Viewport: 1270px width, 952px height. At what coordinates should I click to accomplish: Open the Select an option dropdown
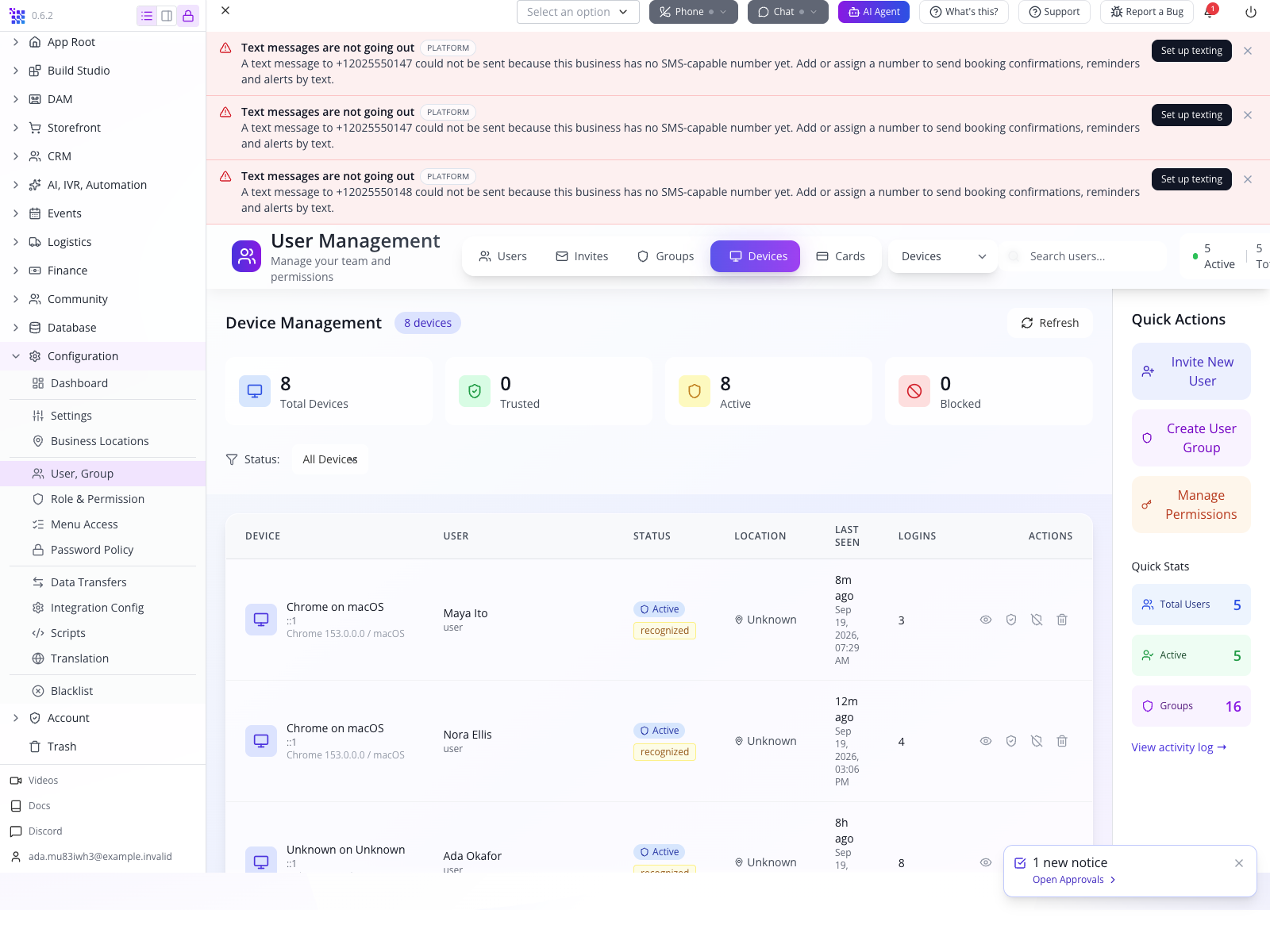tap(578, 12)
